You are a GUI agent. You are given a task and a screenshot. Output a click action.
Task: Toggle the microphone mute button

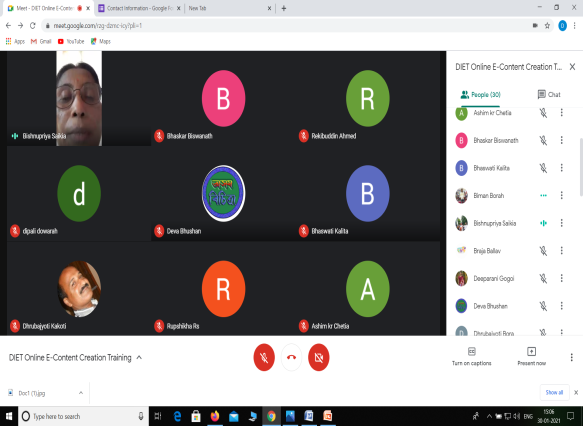coord(264,357)
